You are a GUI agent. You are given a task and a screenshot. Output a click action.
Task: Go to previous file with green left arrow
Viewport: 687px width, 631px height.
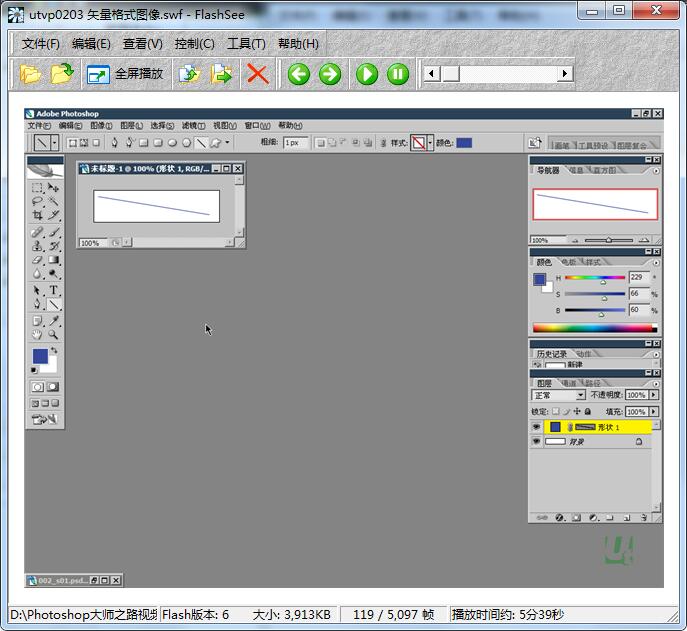click(x=298, y=73)
